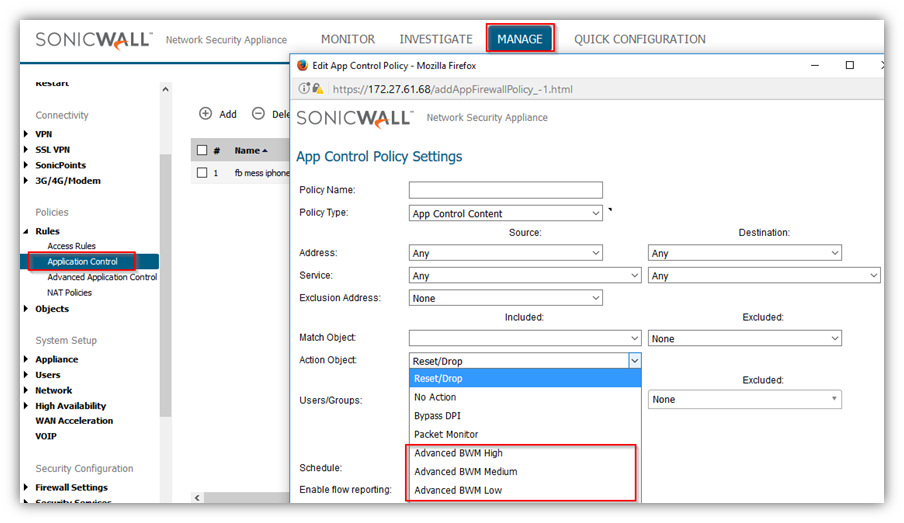Click the fb mess iphone policy name

tap(262, 173)
